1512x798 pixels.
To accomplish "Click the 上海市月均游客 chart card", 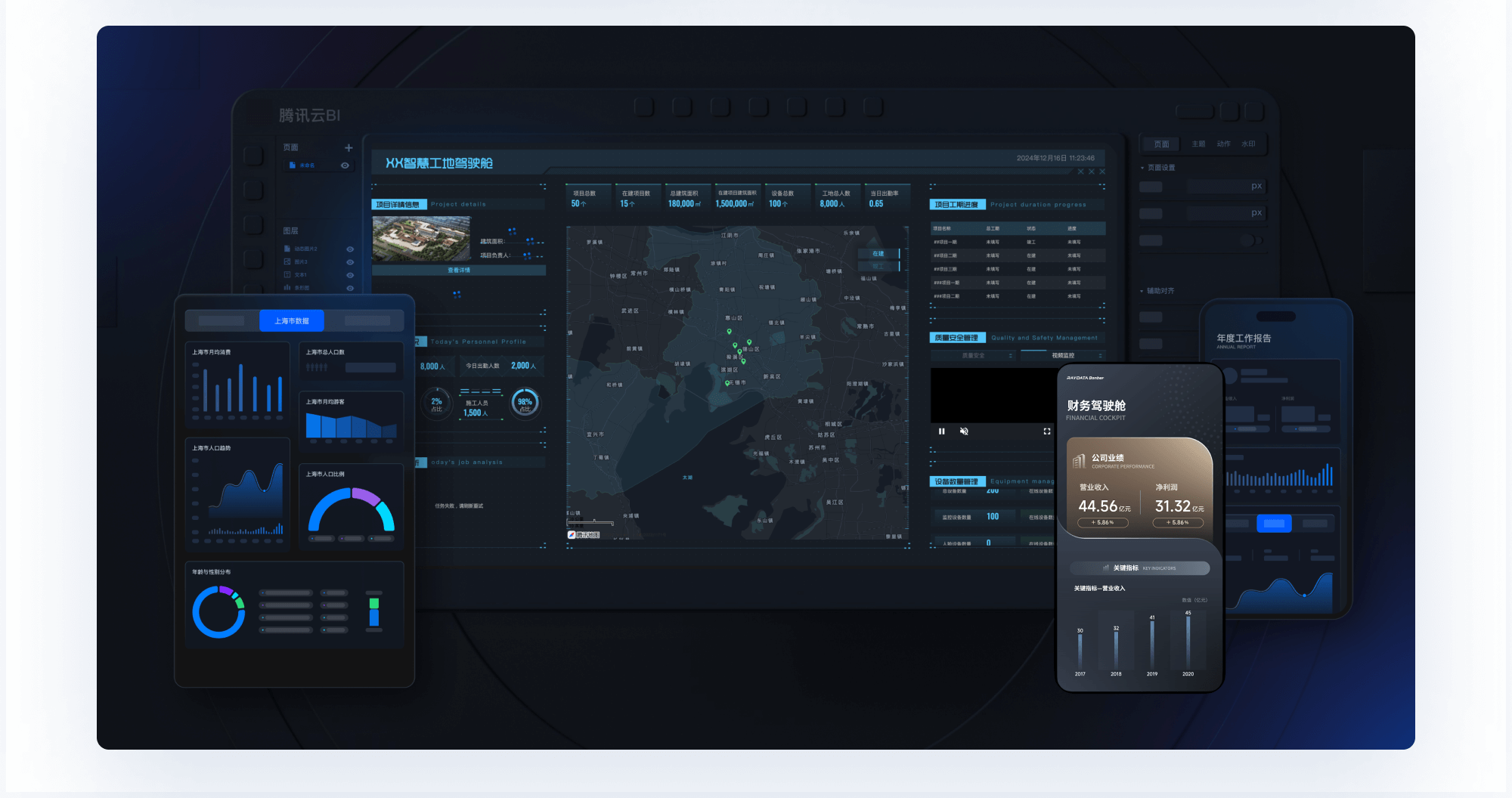I will click(x=351, y=420).
